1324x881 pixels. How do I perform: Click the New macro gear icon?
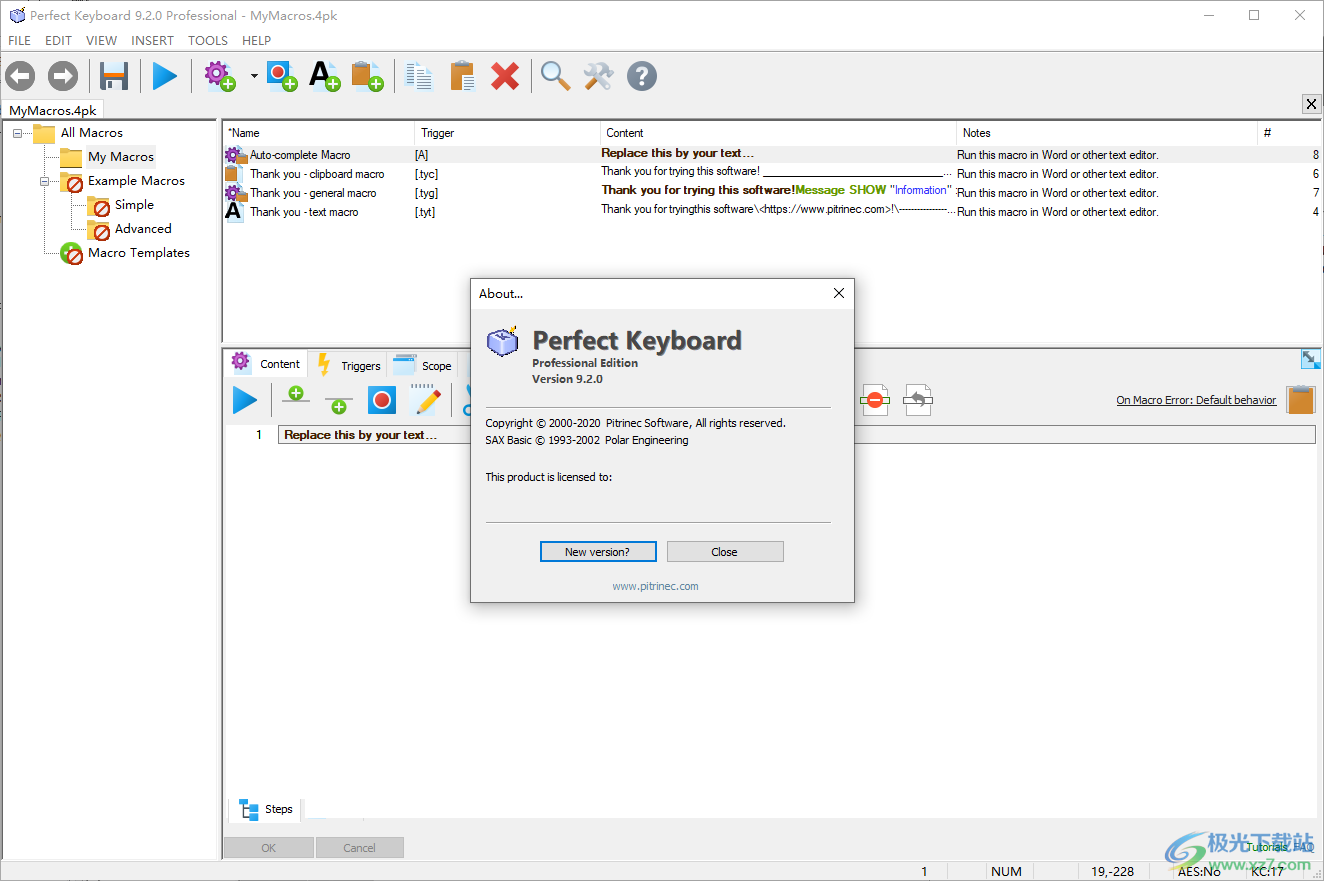point(218,75)
